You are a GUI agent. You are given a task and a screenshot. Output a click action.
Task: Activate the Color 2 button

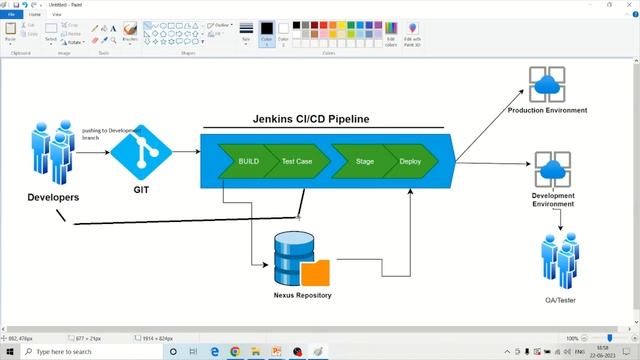click(x=283, y=34)
